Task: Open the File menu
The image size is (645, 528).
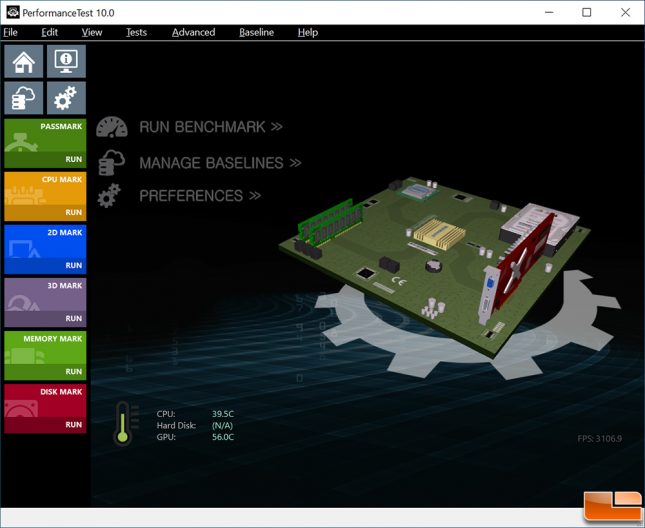Action: tap(10, 32)
